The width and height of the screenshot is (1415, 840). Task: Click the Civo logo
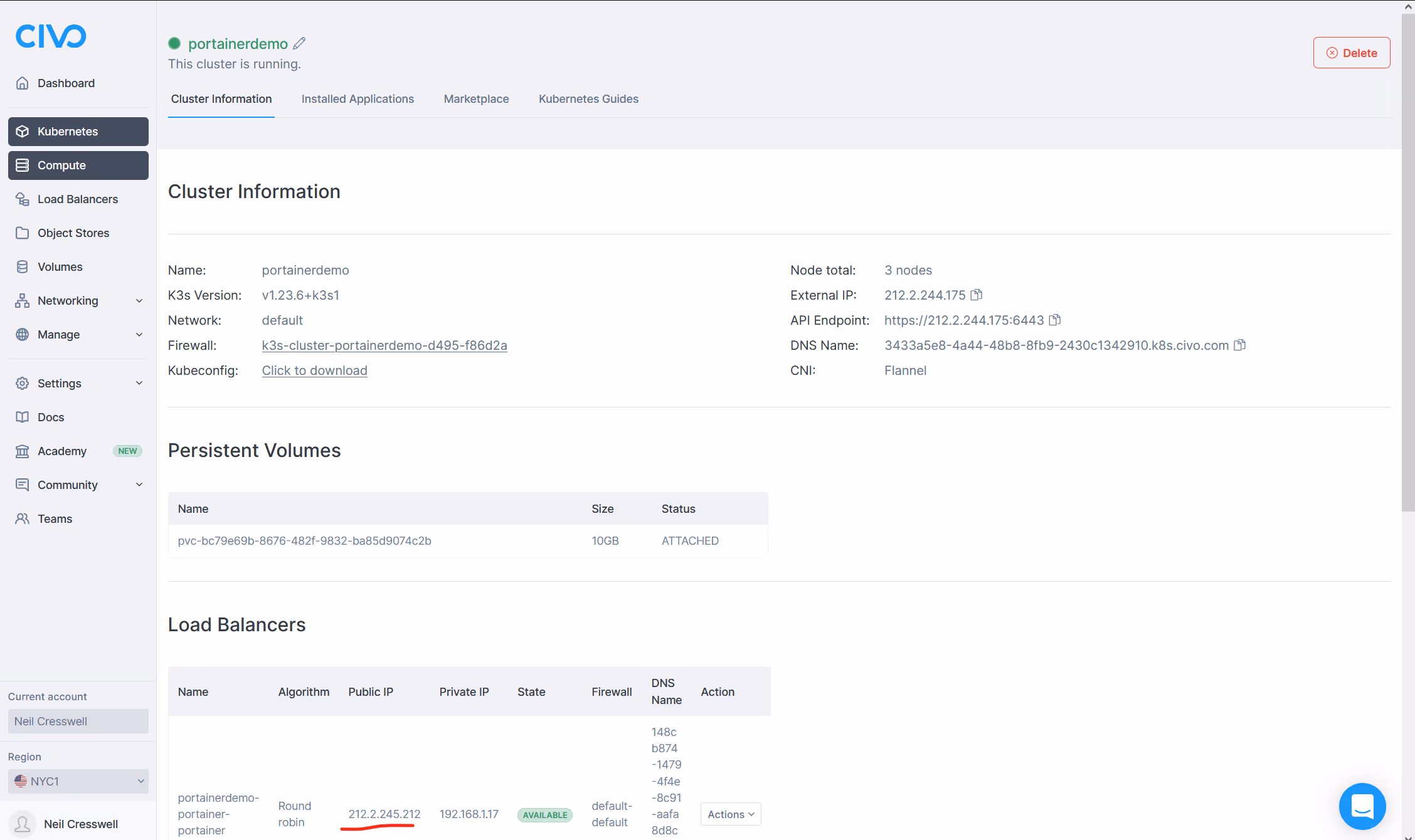(51, 36)
